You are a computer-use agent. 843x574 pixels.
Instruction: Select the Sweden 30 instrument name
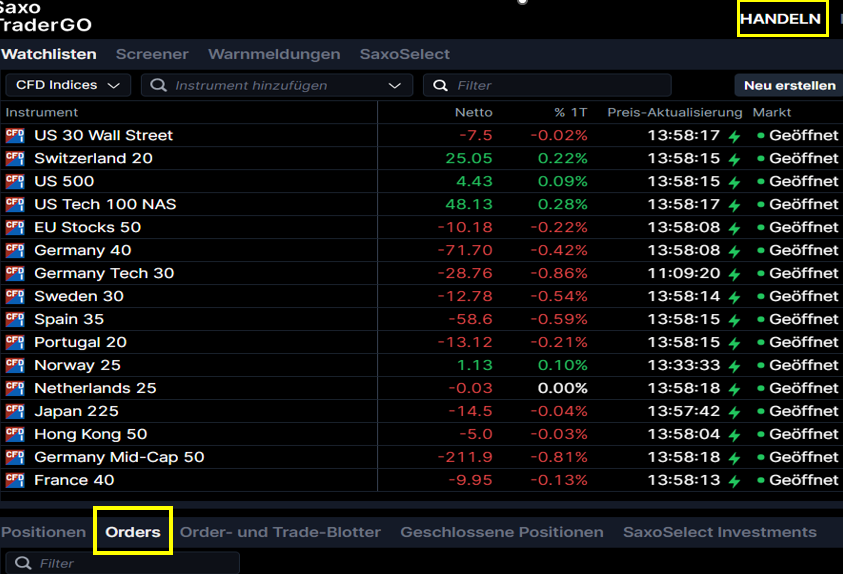[79, 297]
